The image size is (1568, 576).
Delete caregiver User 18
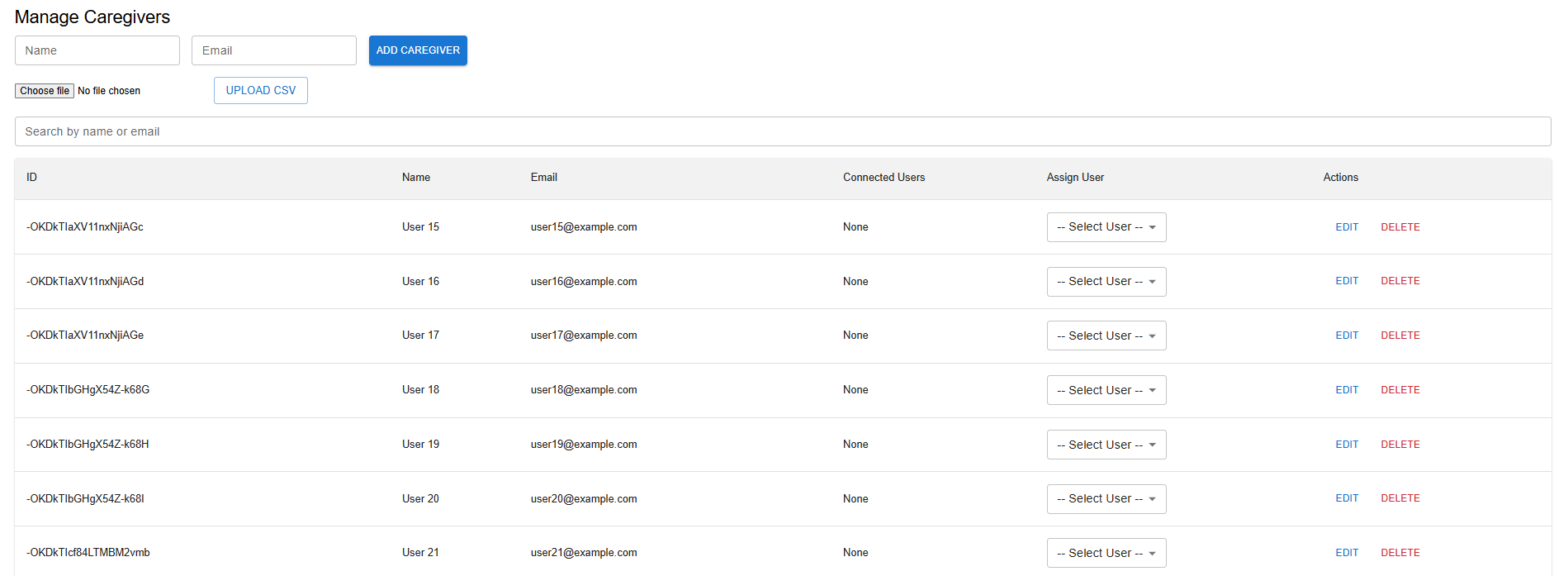pos(1400,390)
